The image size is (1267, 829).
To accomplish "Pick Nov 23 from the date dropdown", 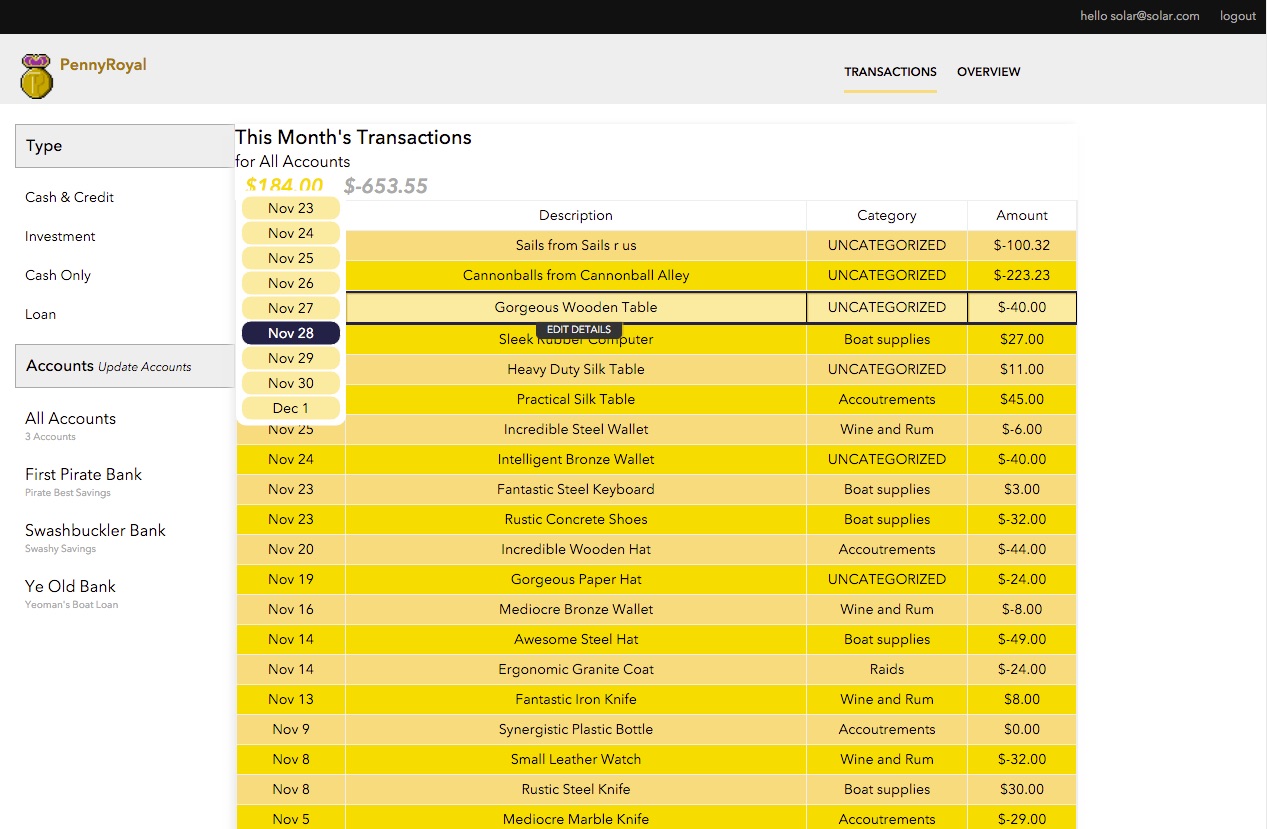I will (291, 208).
